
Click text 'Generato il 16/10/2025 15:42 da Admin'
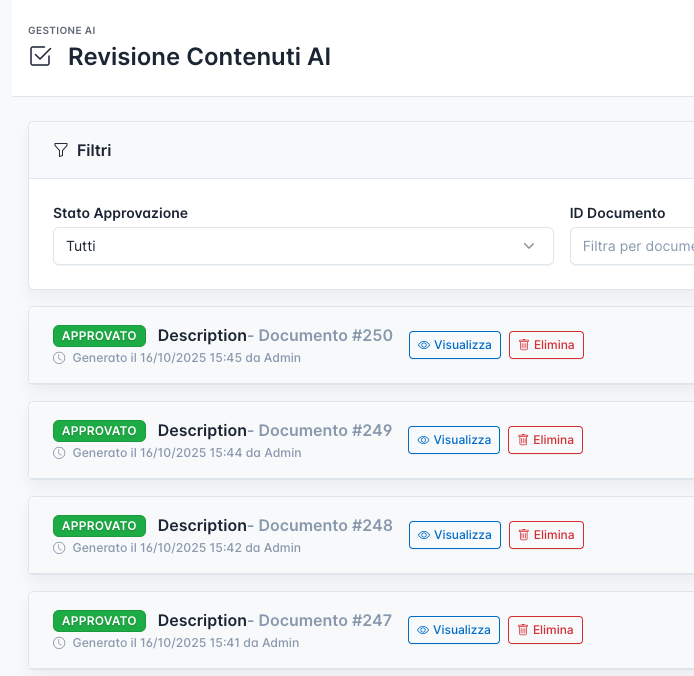tap(187, 548)
